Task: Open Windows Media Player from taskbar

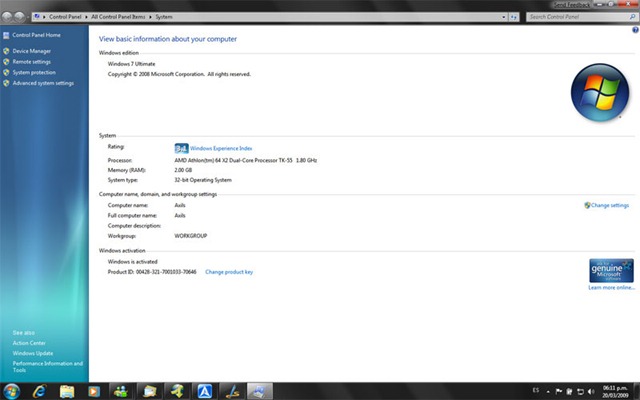Action: click(x=94, y=391)
